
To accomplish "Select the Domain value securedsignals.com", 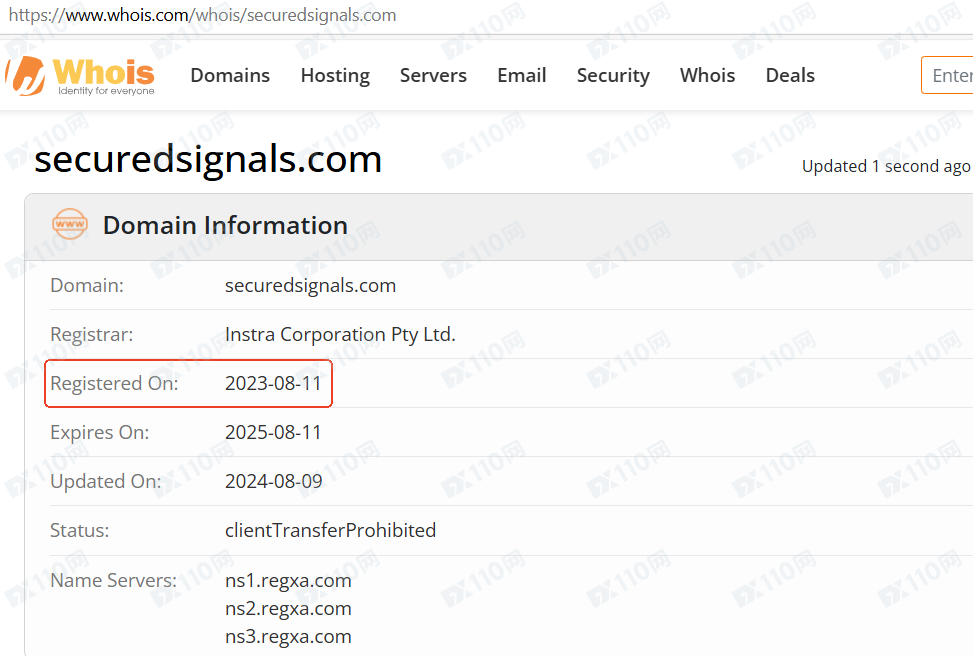I will click(x=310, y=285).
